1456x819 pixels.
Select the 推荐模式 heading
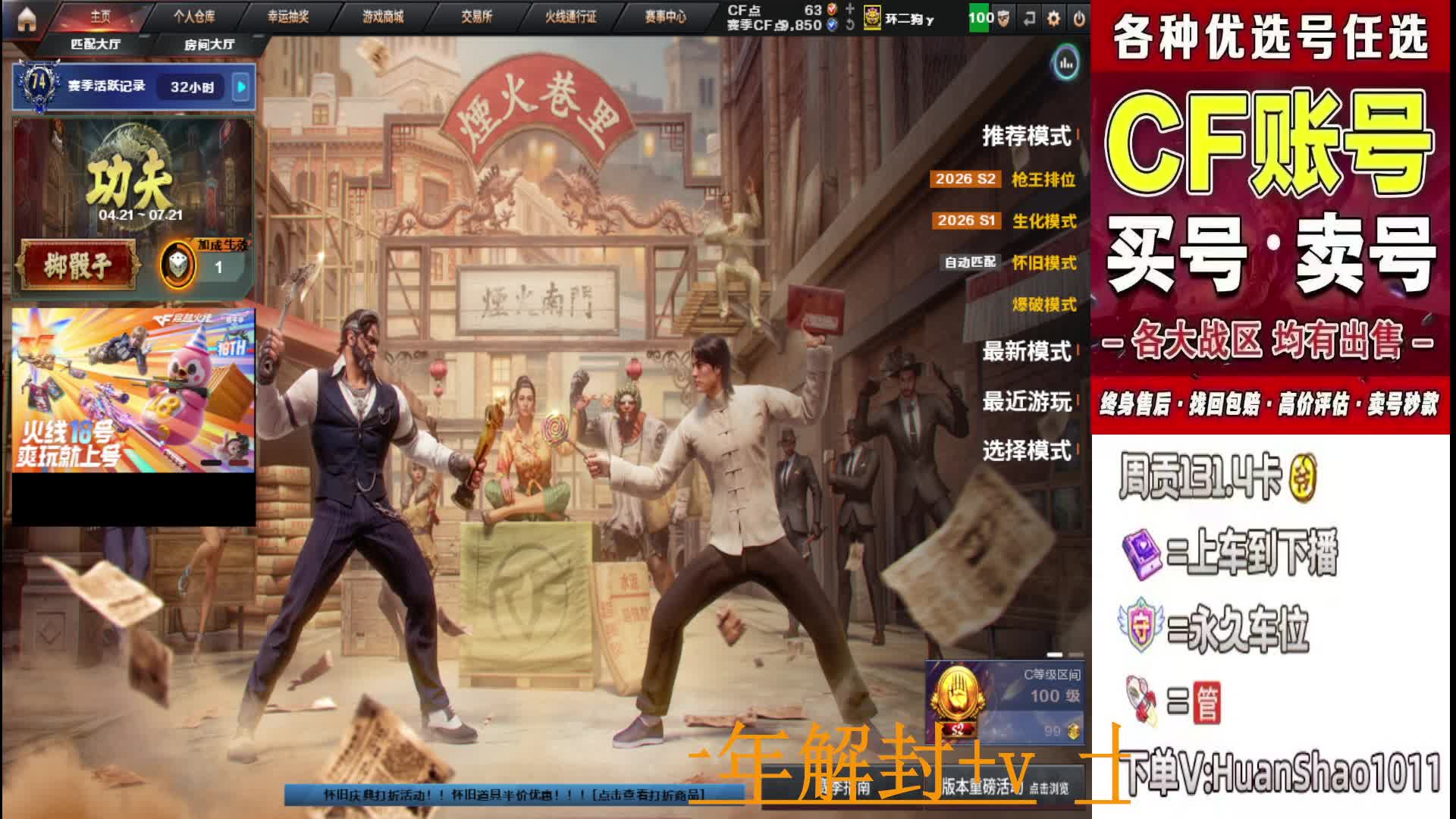point(1026,136)
